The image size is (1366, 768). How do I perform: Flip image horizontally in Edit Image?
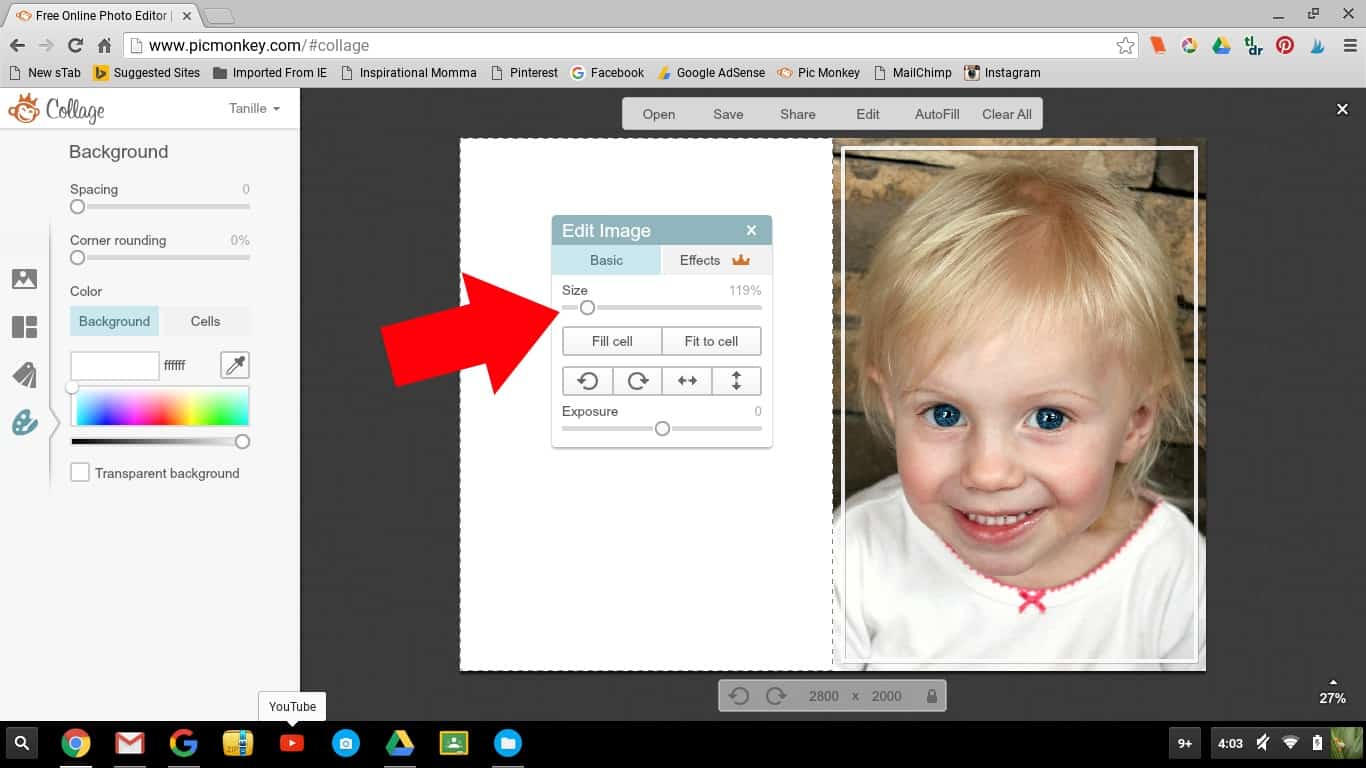(x=687, y=381)
